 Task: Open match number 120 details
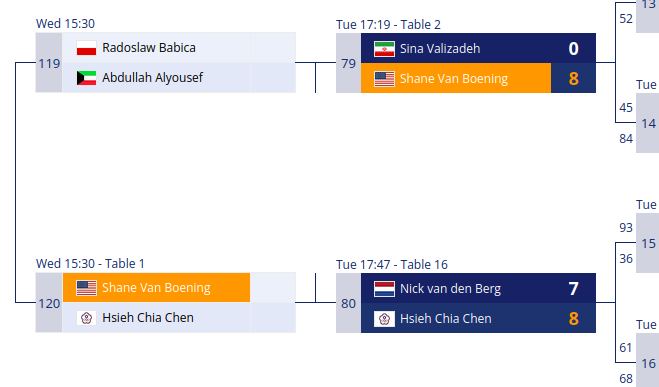[49, 303]
